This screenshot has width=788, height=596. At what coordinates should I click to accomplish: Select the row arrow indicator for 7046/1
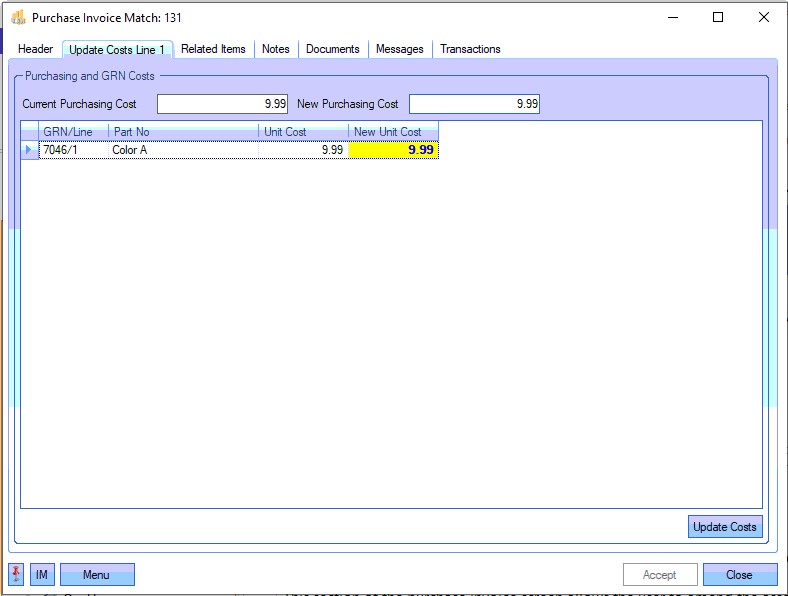(29, 150)
